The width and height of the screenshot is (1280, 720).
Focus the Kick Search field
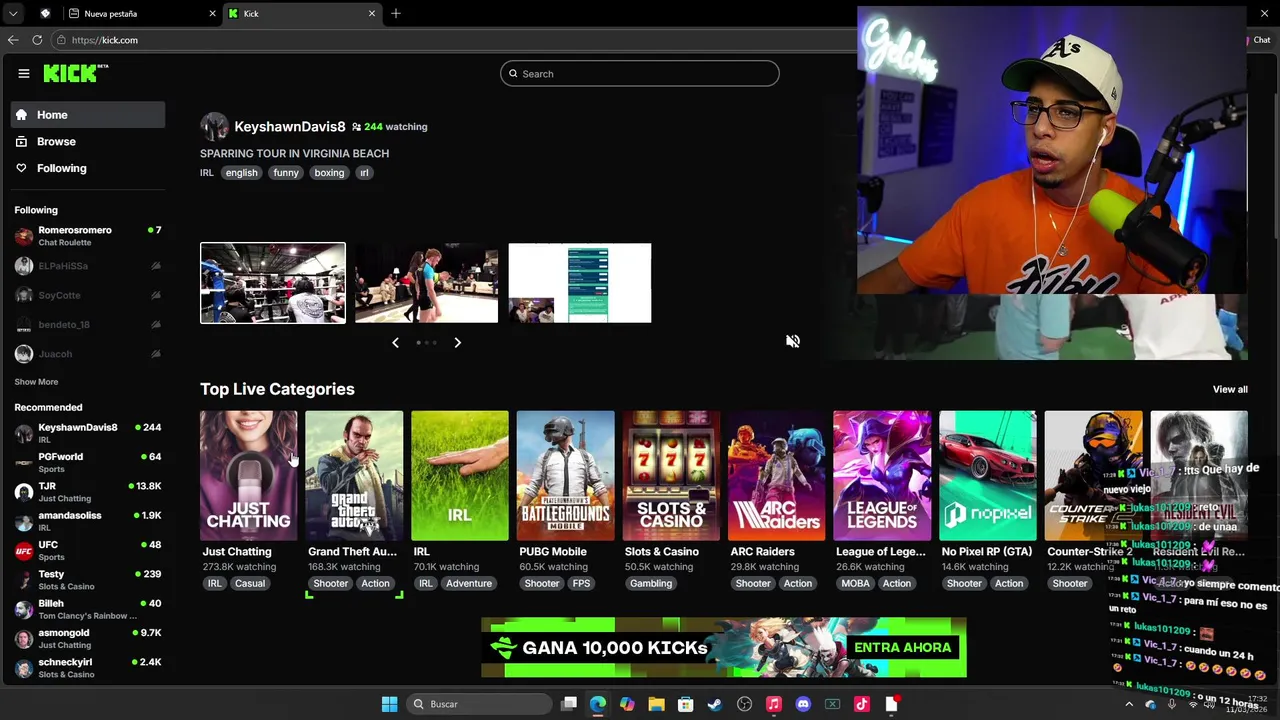(x=640, y=74)
